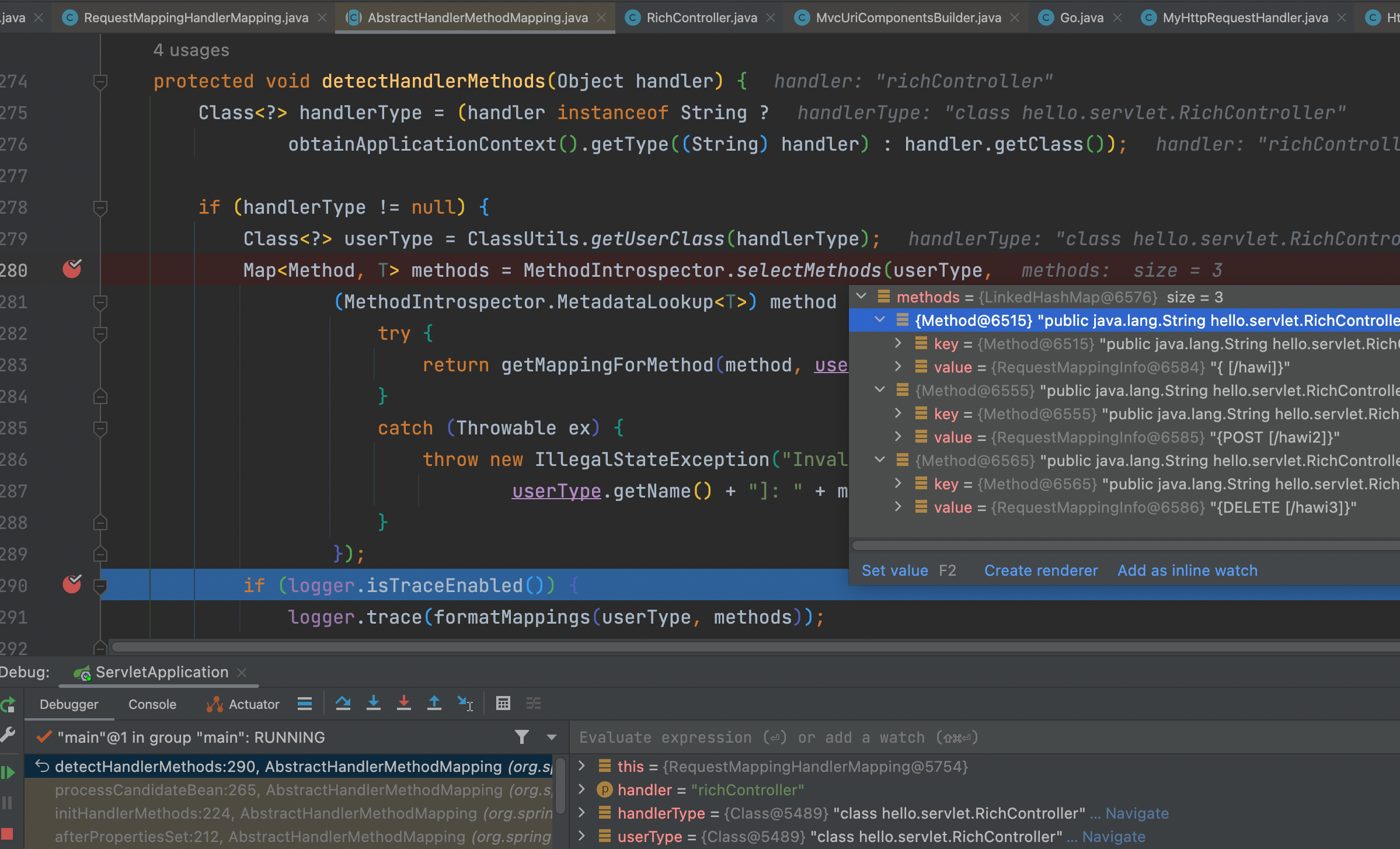This screenshot has height=849, width=1400.
Task: Toggle the breakpoint on line 290
Action: pos(72,584)
